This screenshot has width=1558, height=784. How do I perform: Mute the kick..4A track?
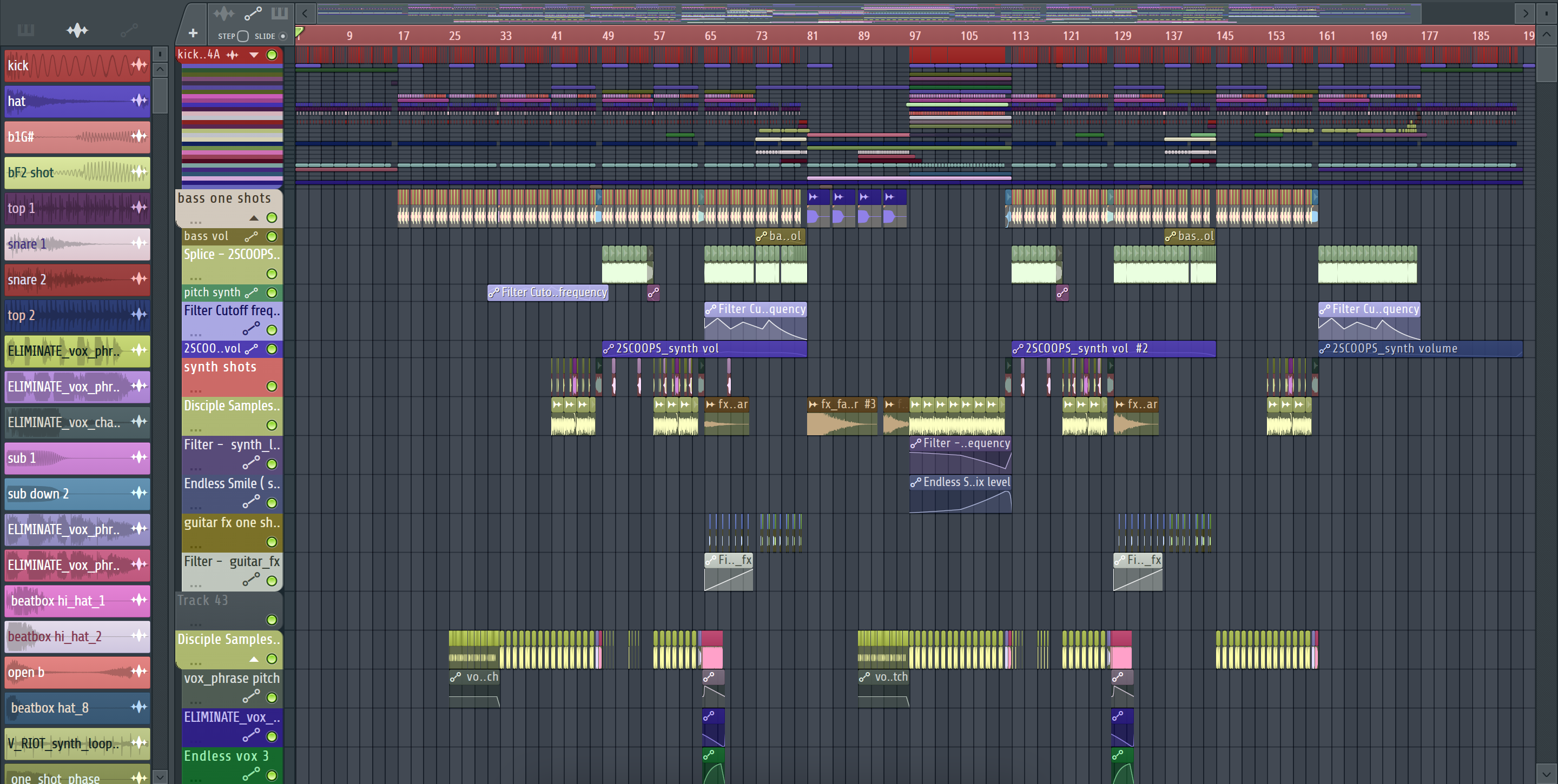[x=272, y=55]
